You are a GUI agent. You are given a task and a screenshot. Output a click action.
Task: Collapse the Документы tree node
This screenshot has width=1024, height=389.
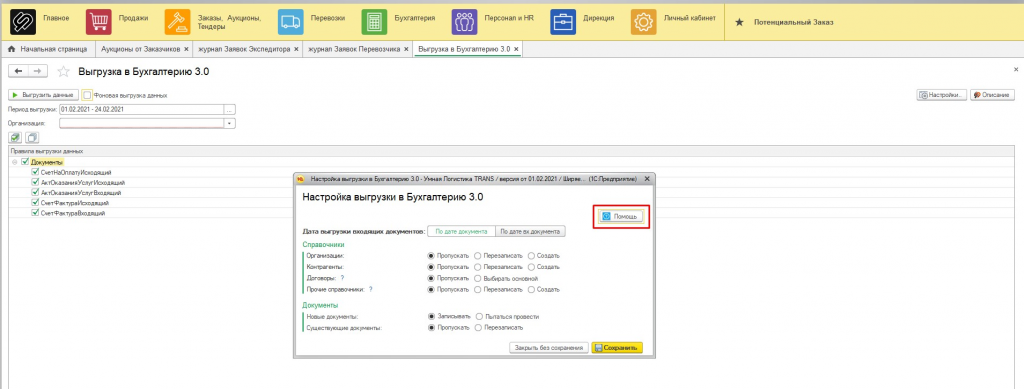pyautogui.click(x=14, y=162)
